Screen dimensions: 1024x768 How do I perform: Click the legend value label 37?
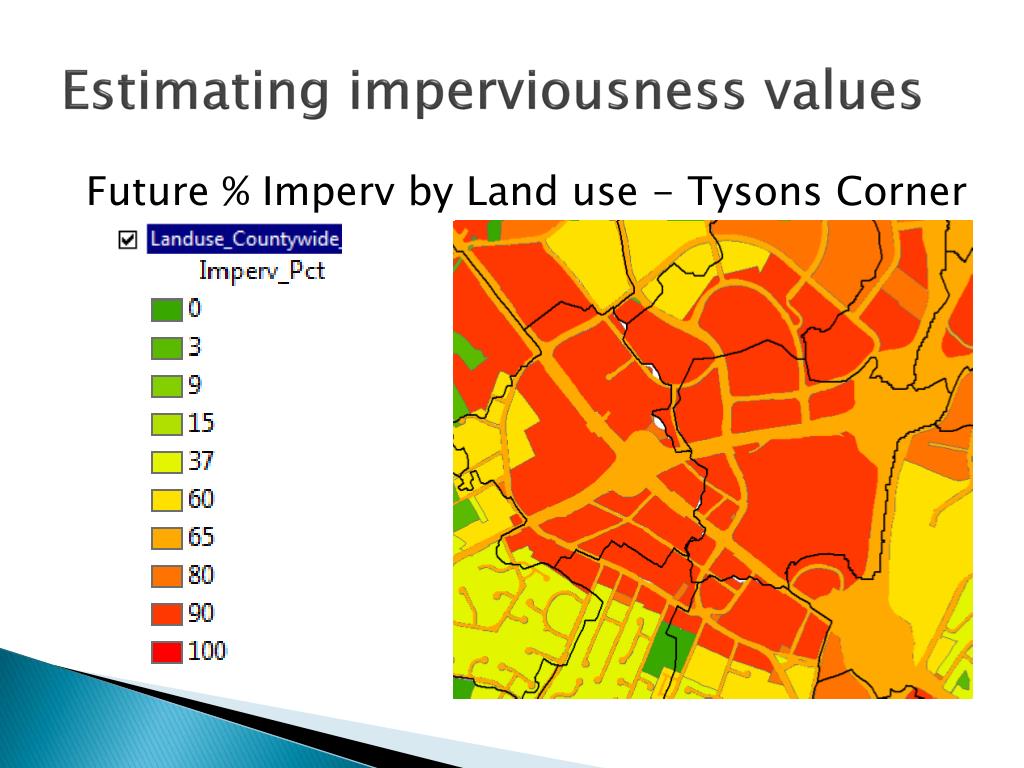tap(201, 460)
